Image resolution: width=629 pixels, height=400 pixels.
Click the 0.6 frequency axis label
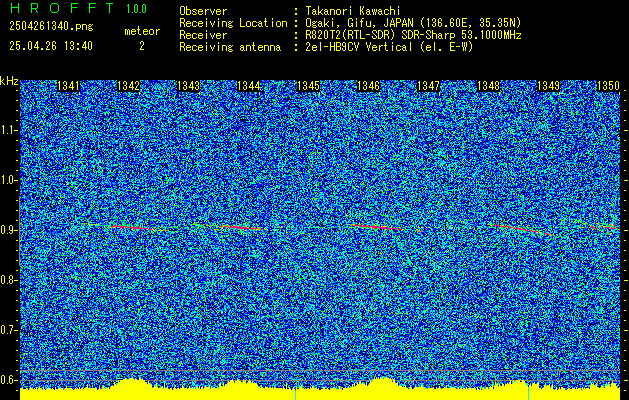[8, 380]
